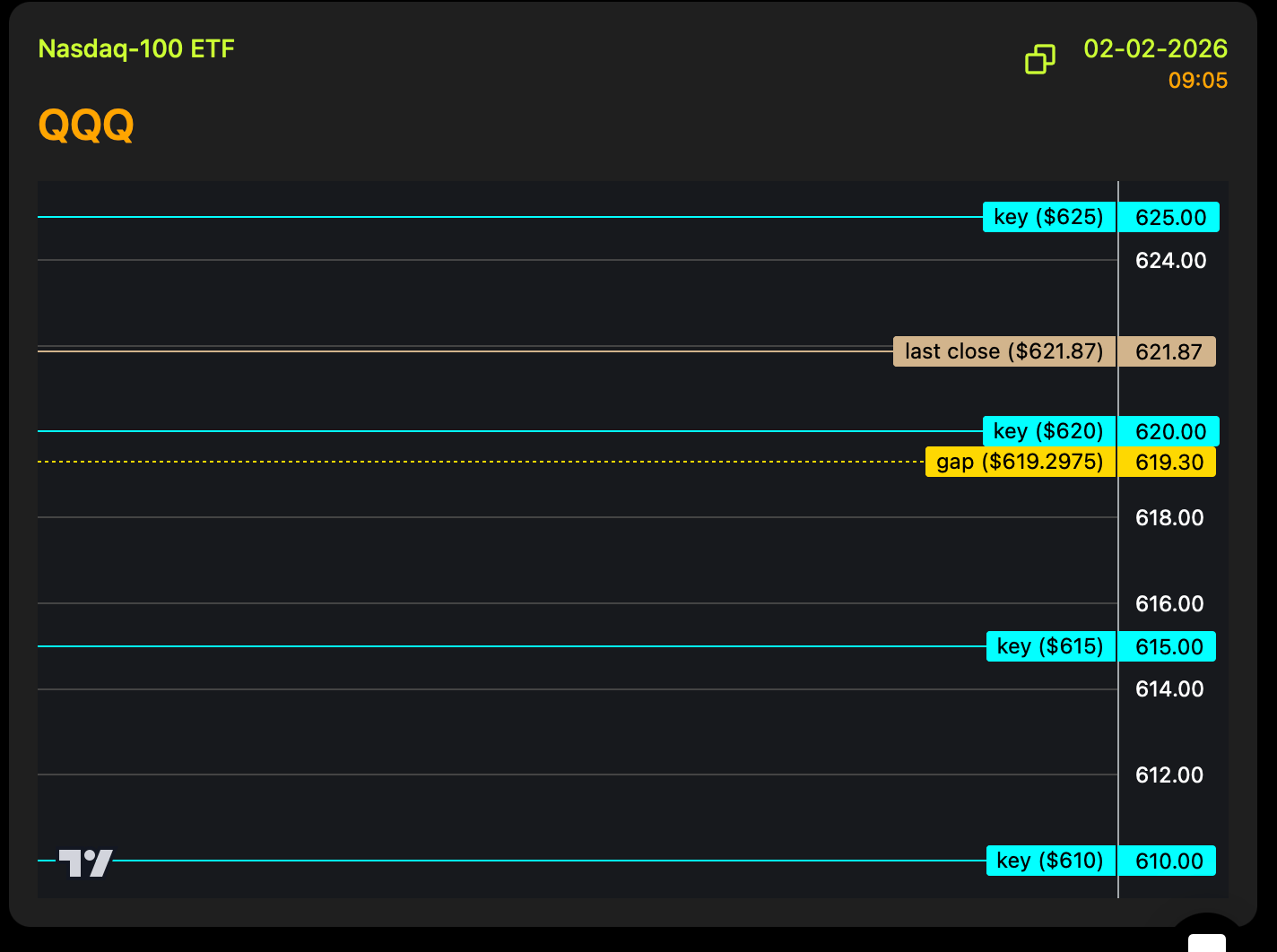Screen dimensions: 1277x952
Task: Open the TradingView logo
Action: coord(86,863)
